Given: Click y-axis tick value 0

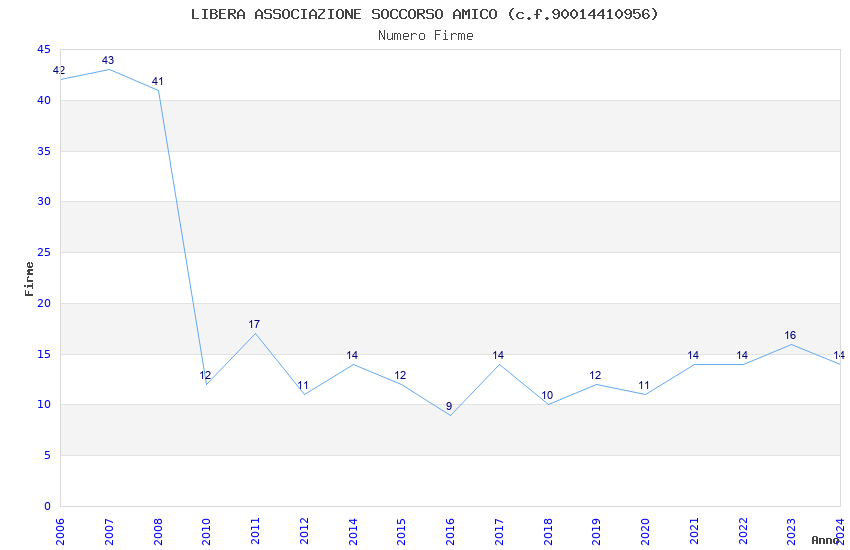Looking at the screenshot, I should pyautogui.click(x=48, y=507).
